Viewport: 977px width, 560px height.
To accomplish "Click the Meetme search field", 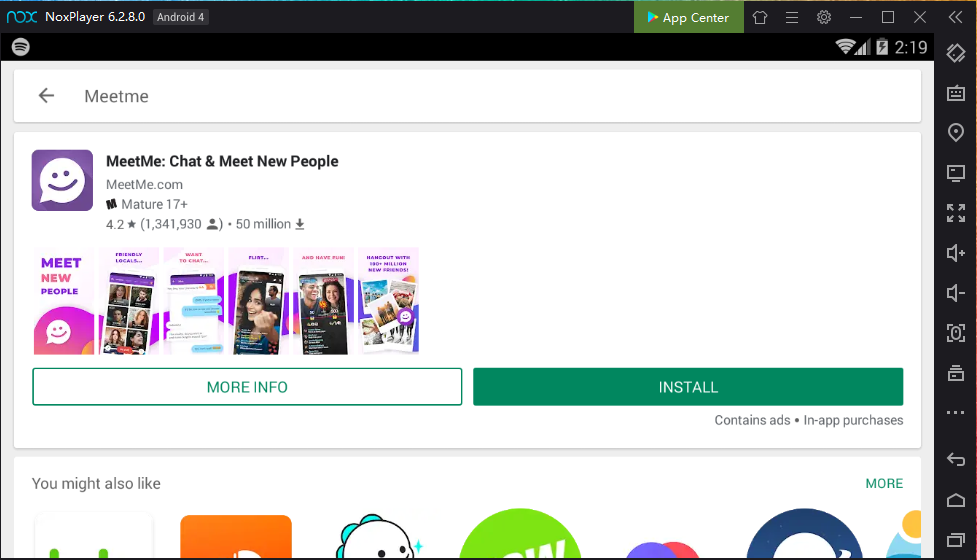I will pos(480,96).
